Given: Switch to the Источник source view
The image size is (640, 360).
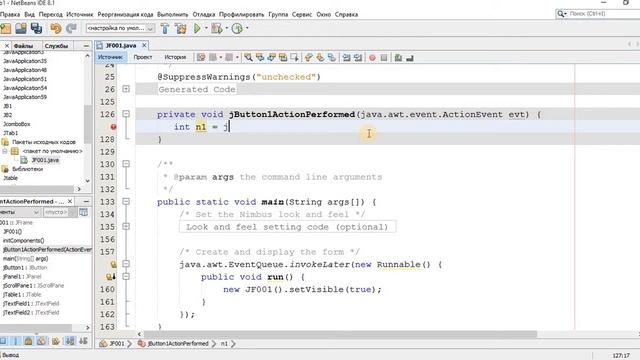Looking at the screenshot, I should 110,57.
